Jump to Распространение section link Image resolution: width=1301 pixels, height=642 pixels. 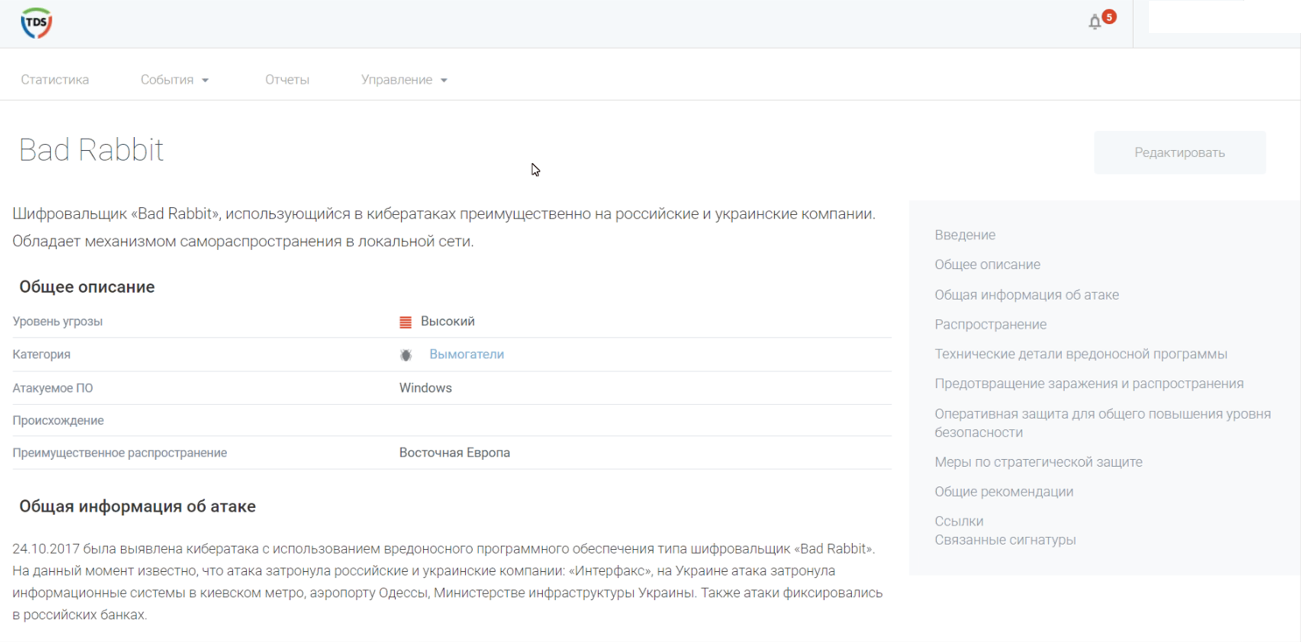click(990, 324)
